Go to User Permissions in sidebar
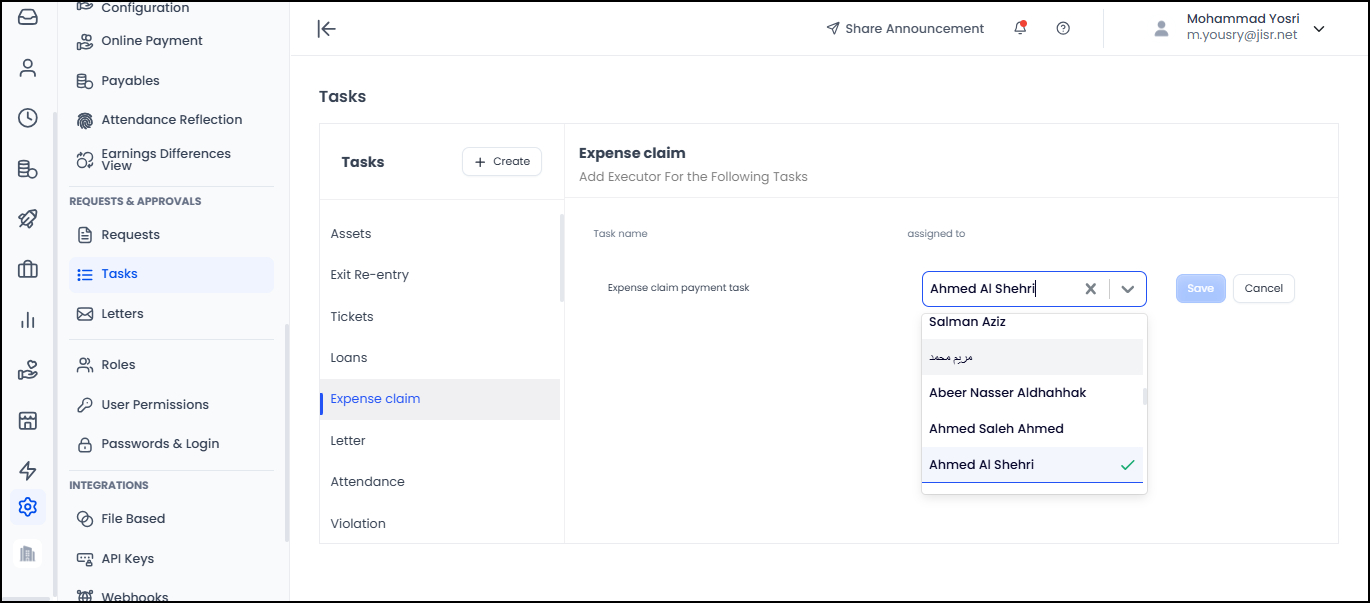The image size is (1370, 603). coord(155,405)
